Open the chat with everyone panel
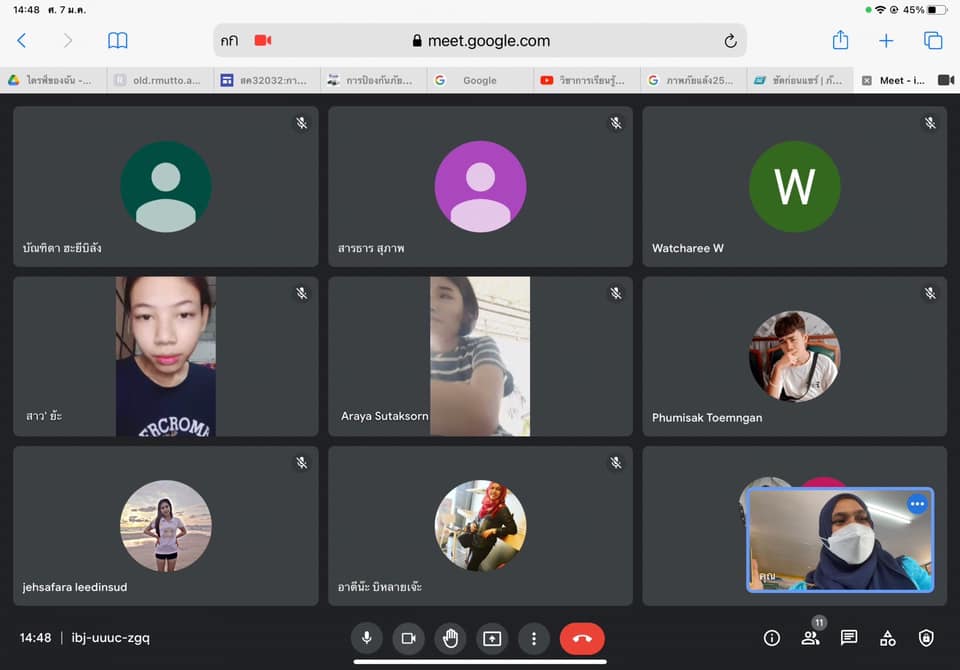Viewport: 960px width, 670px height. (849, 638)
